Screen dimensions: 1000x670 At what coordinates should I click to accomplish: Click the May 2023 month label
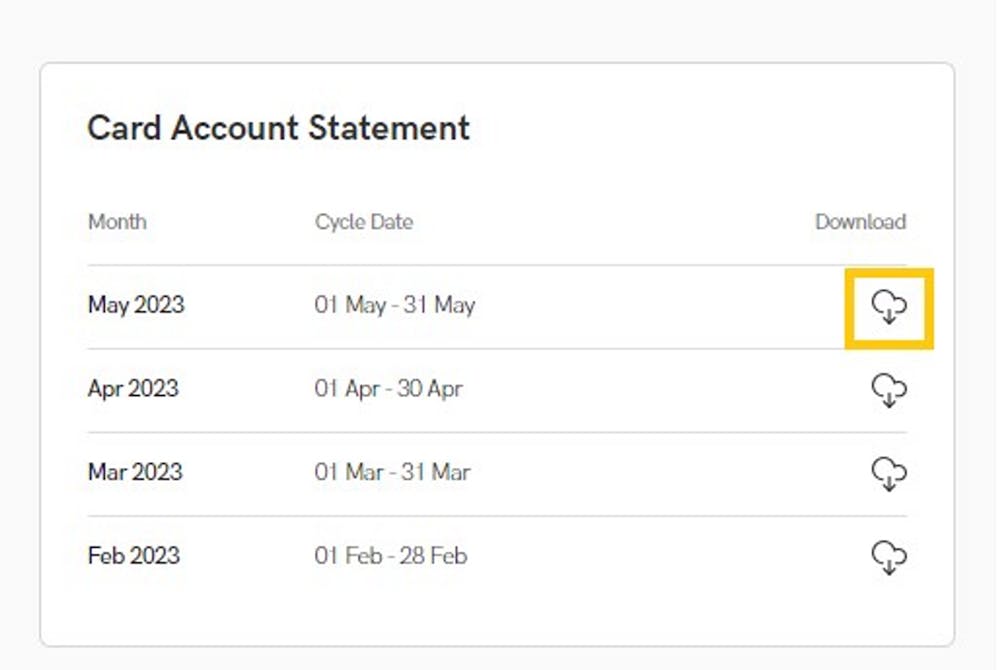(x=136, y=305)
